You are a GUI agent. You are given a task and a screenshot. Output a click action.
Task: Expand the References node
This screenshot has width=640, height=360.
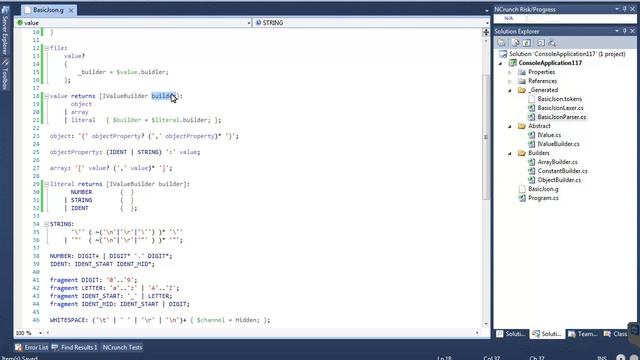(510, 81)
